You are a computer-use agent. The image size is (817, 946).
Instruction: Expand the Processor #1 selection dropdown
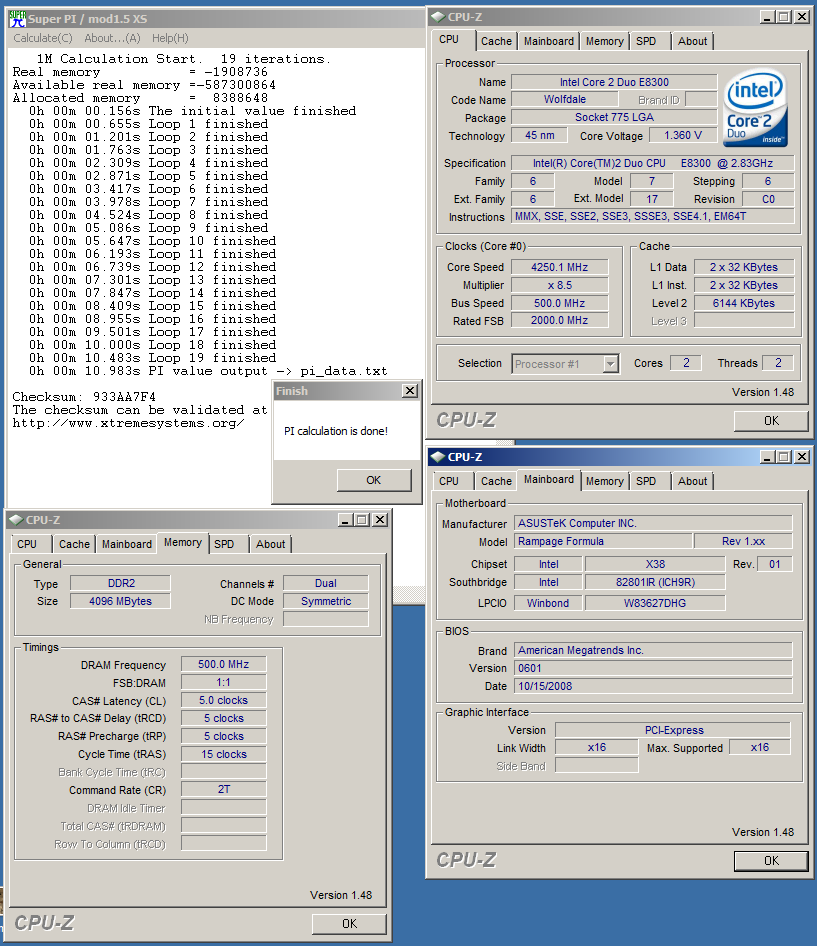click(x=611, y=364)
